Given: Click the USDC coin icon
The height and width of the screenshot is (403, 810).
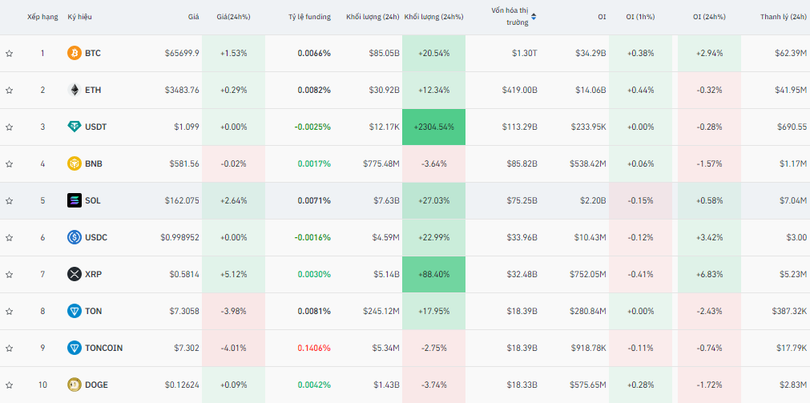Looking at the screenshot, I should 74,237.
